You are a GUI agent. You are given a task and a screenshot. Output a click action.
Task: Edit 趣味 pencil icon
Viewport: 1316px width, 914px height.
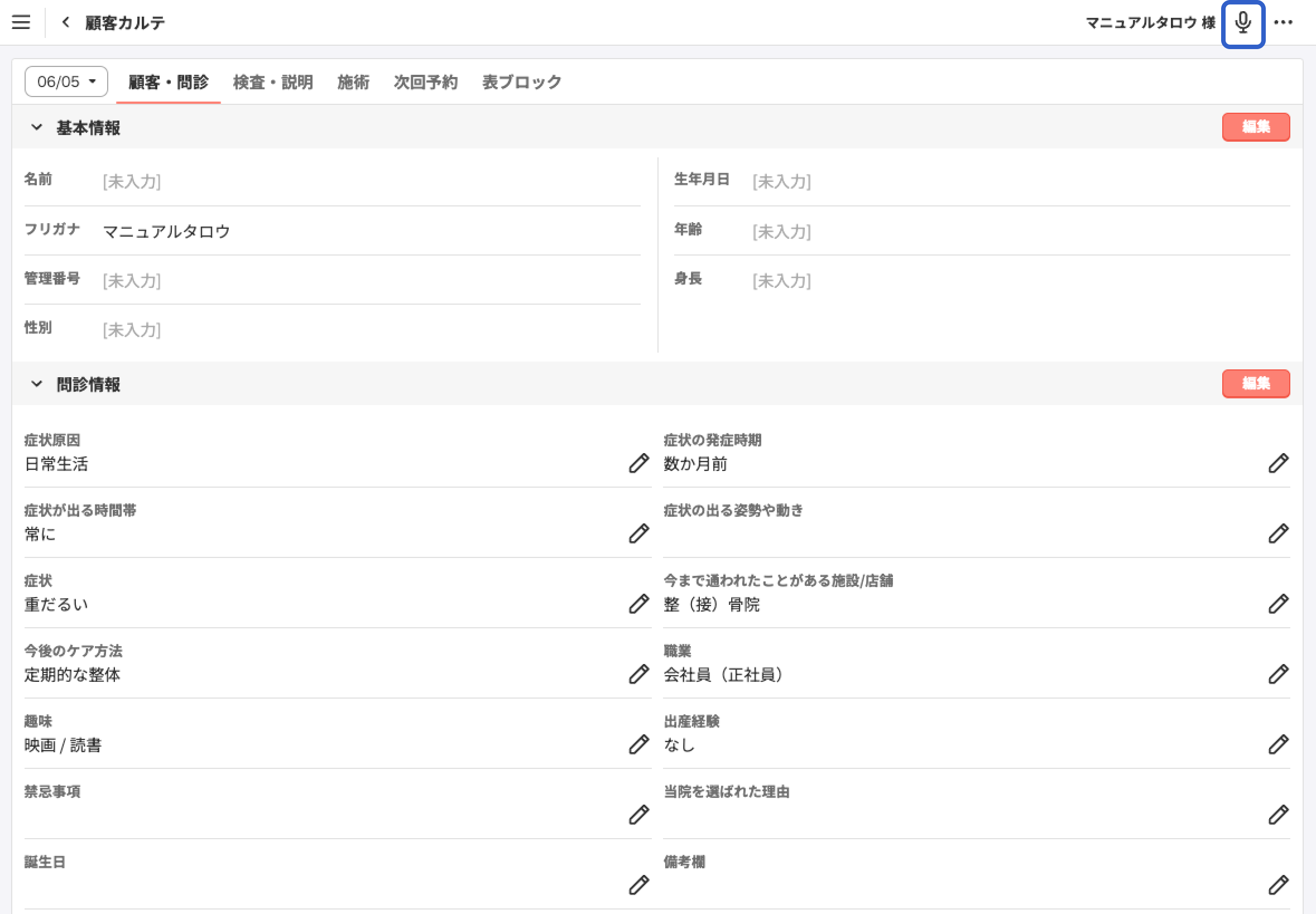(x=638, y=744)
